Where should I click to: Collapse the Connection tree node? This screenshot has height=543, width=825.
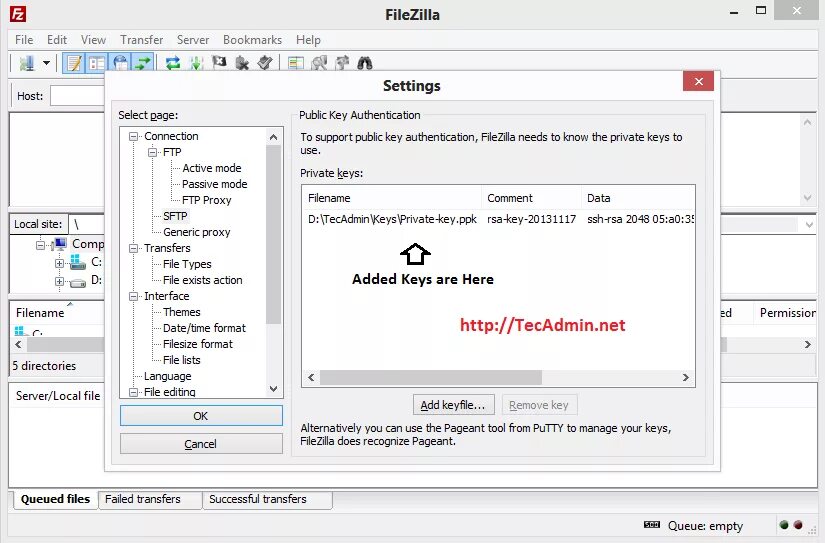tap(134, 136)
